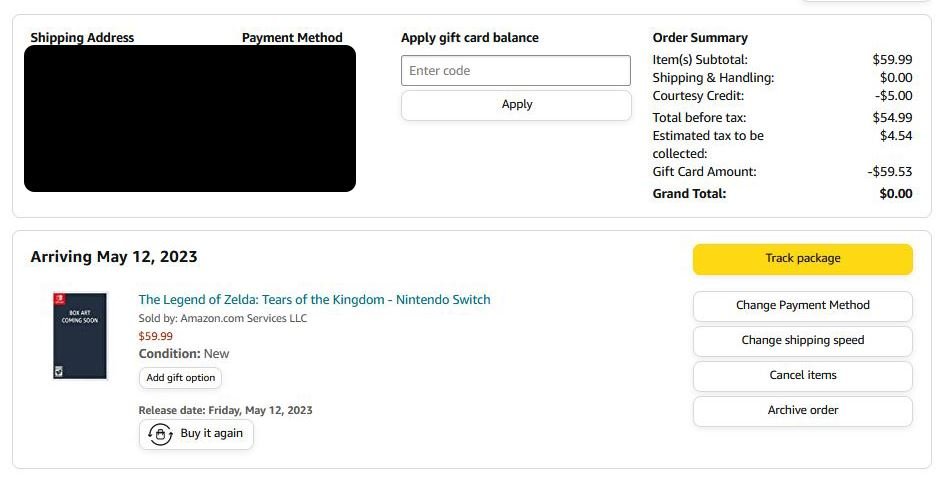Select Cancel items for this order
This screenshot has width=949, height=487.
(802, 376)
